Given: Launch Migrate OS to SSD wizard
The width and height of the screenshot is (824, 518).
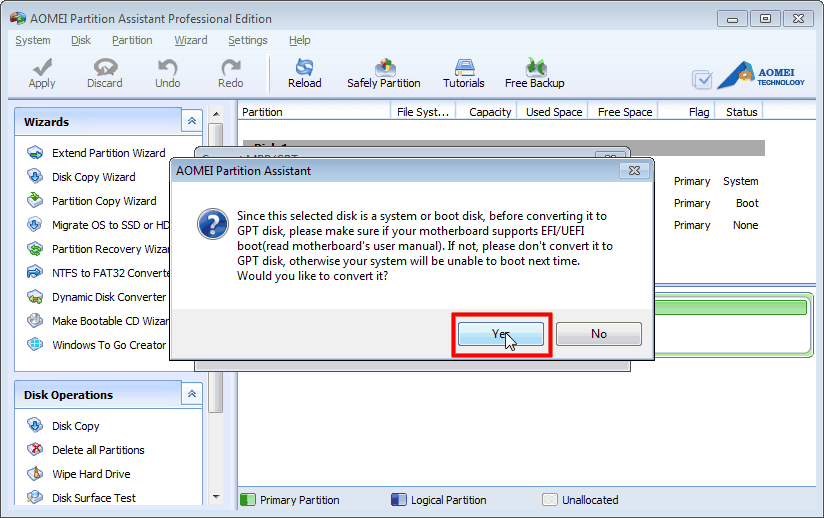Looking at the screenshot, I should point(98,225).
